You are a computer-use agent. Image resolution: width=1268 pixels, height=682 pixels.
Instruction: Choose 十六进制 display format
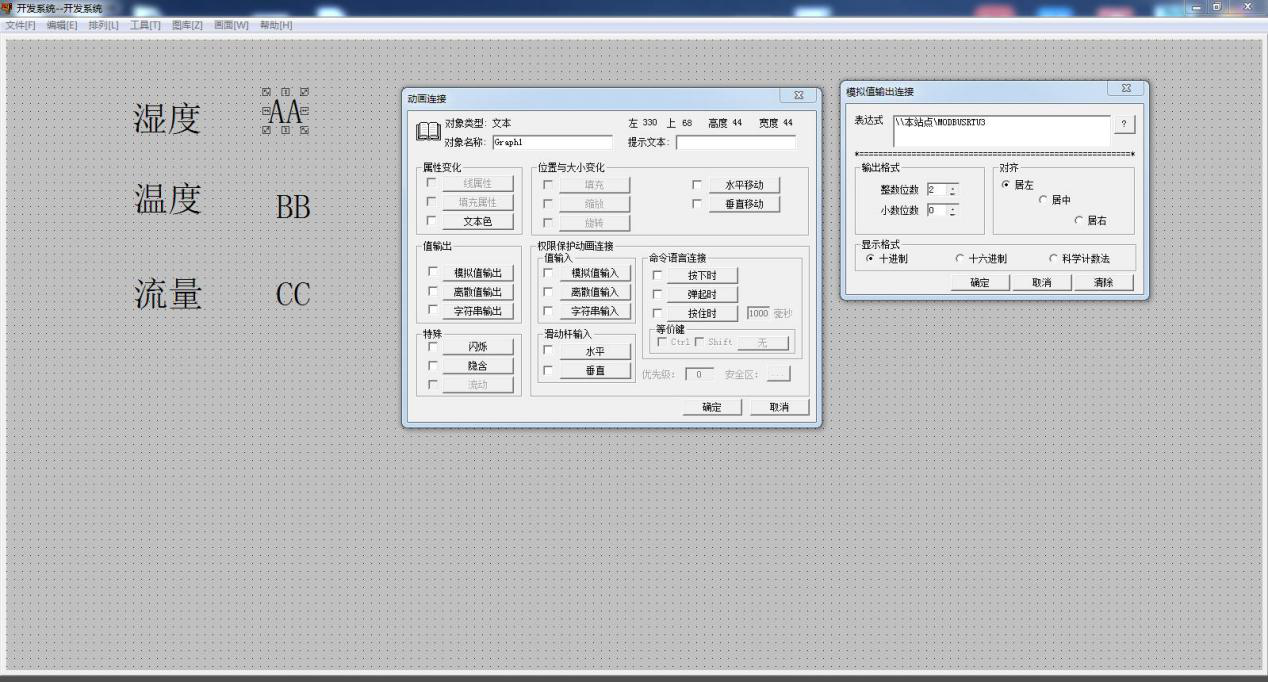tap(961, 258)
